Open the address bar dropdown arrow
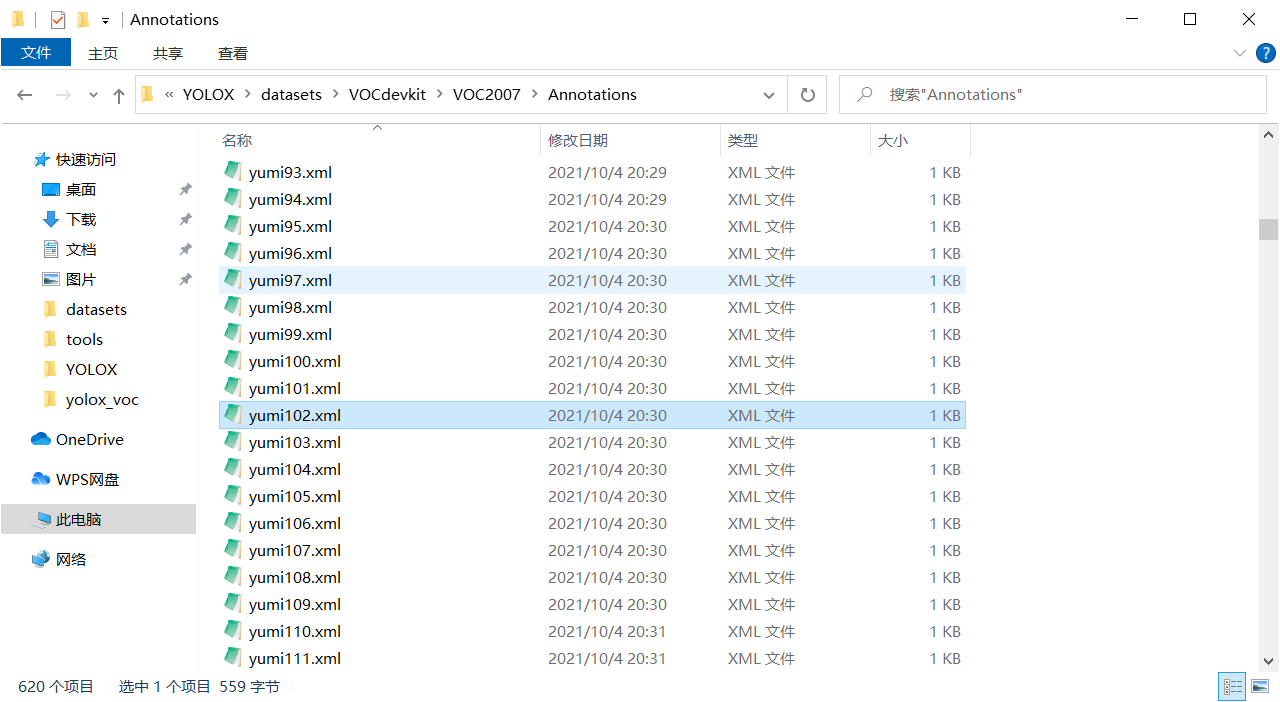This screenshot has width=1280, height=702. coord(768,94)
